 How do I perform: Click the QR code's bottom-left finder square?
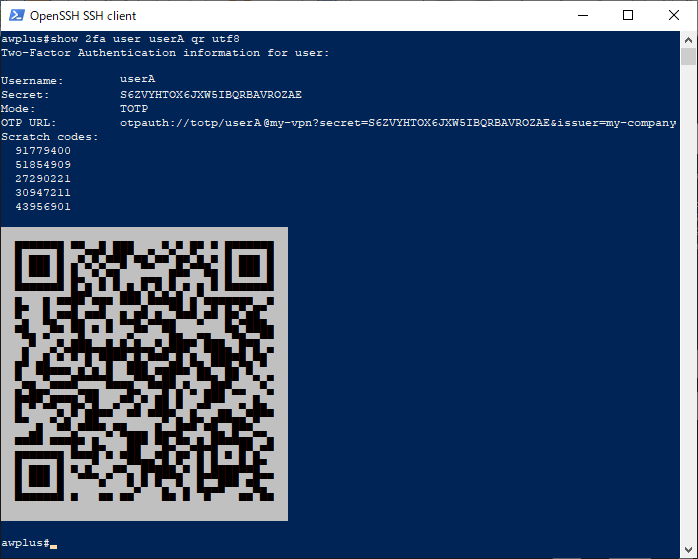pos(40,478)
